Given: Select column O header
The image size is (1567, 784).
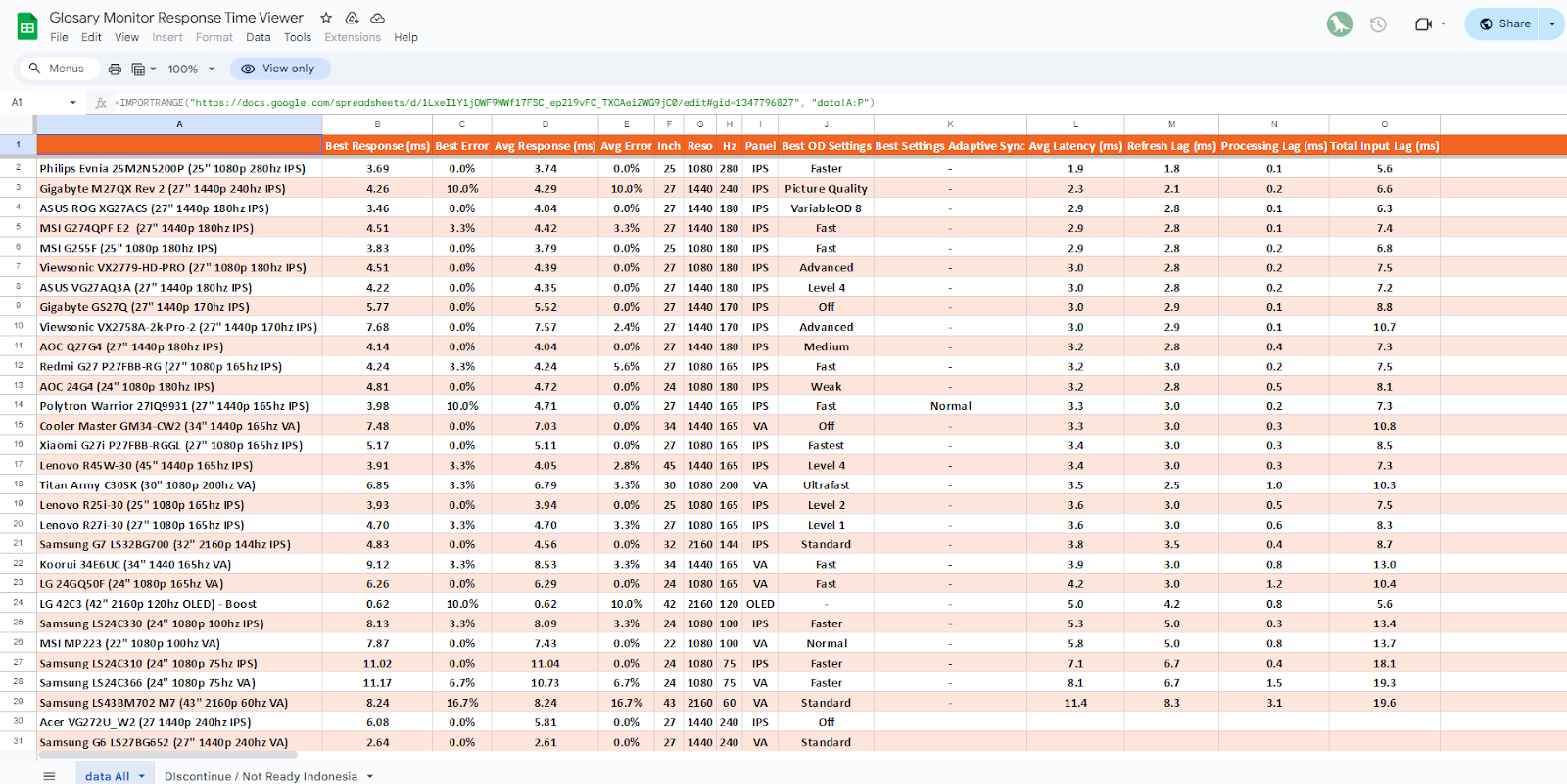Looking at the screenshot, I should tap(1384, 124).
